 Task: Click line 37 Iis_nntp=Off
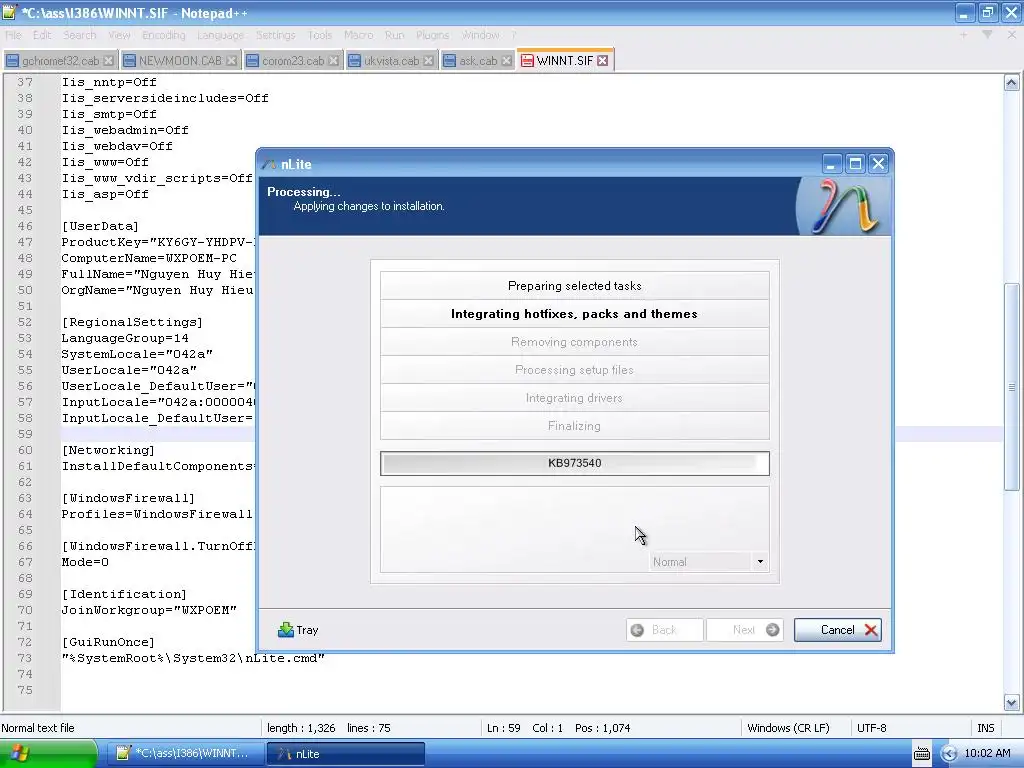tap(109, 82)
